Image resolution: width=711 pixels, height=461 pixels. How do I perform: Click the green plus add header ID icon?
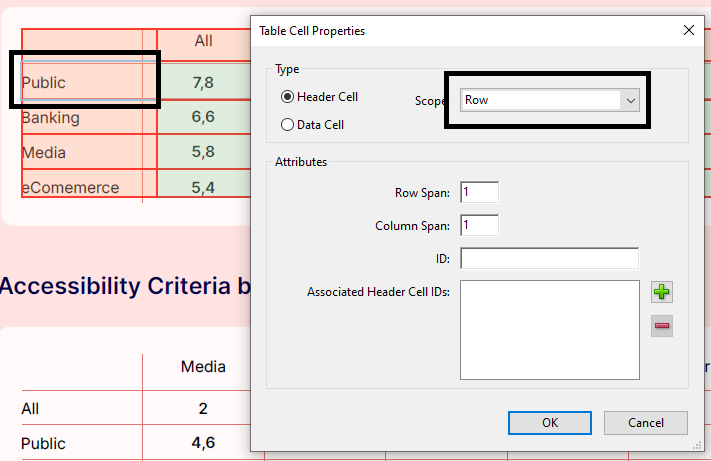click(661, 292)
